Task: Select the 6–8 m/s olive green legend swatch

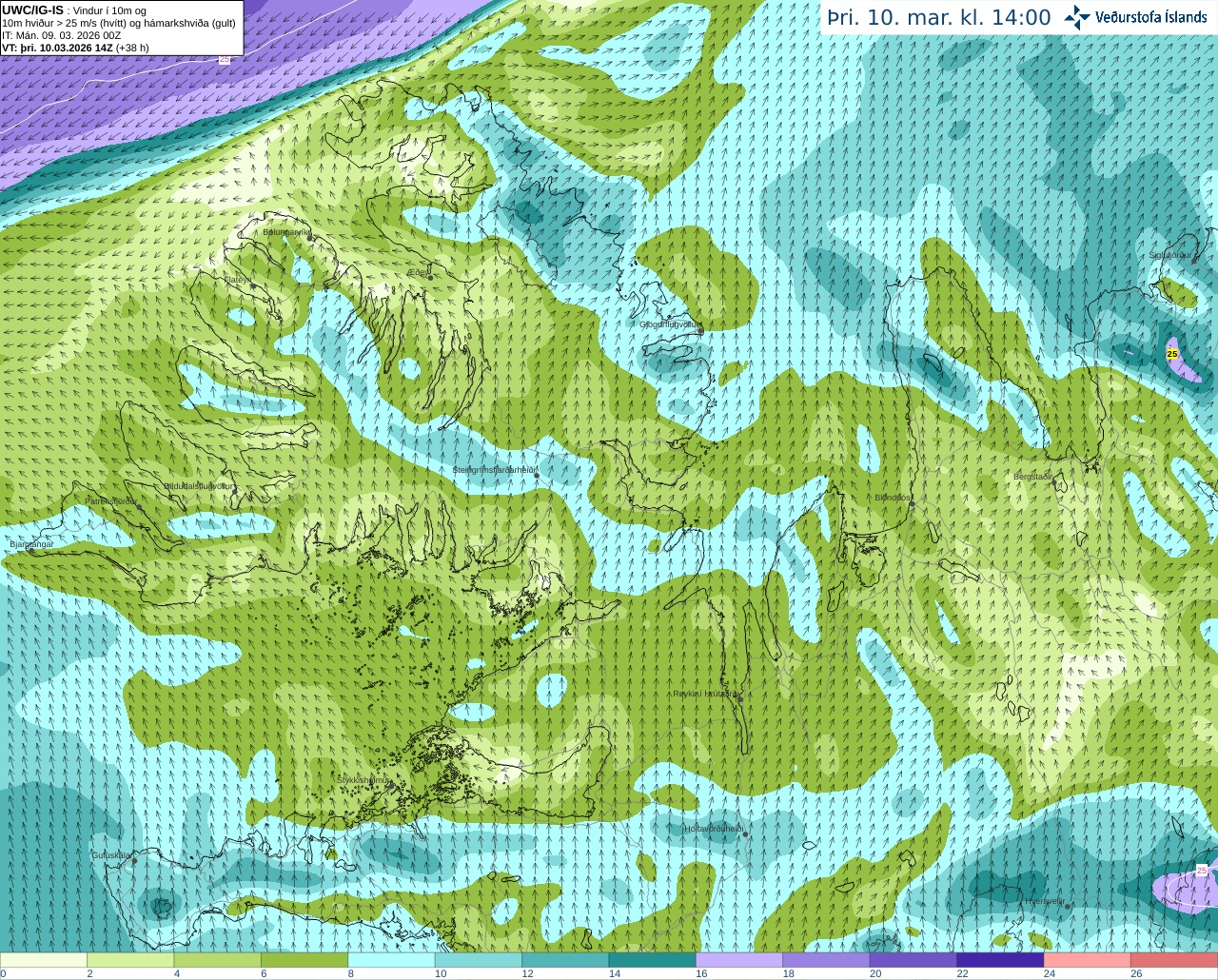Action: (304, 960)
